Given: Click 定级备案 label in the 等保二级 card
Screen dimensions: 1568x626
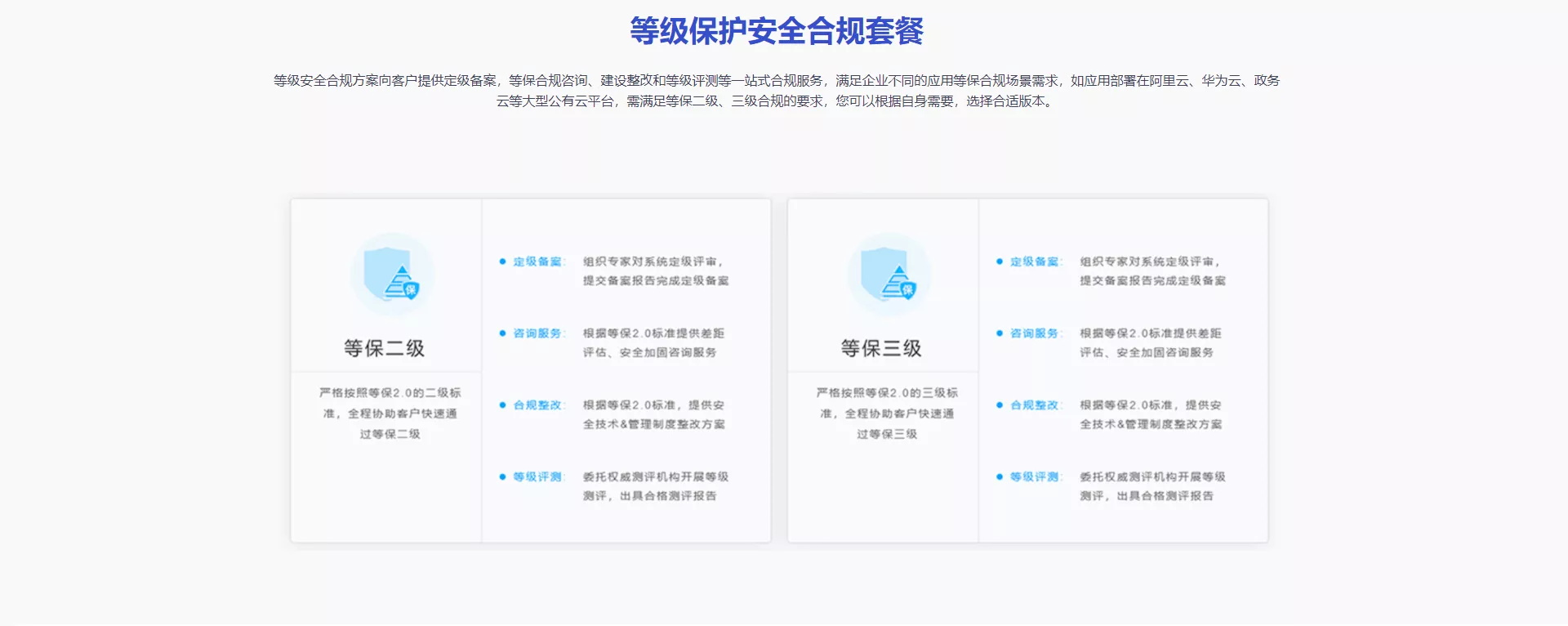Looking at the screenshot, I should [x=538, y=262].
